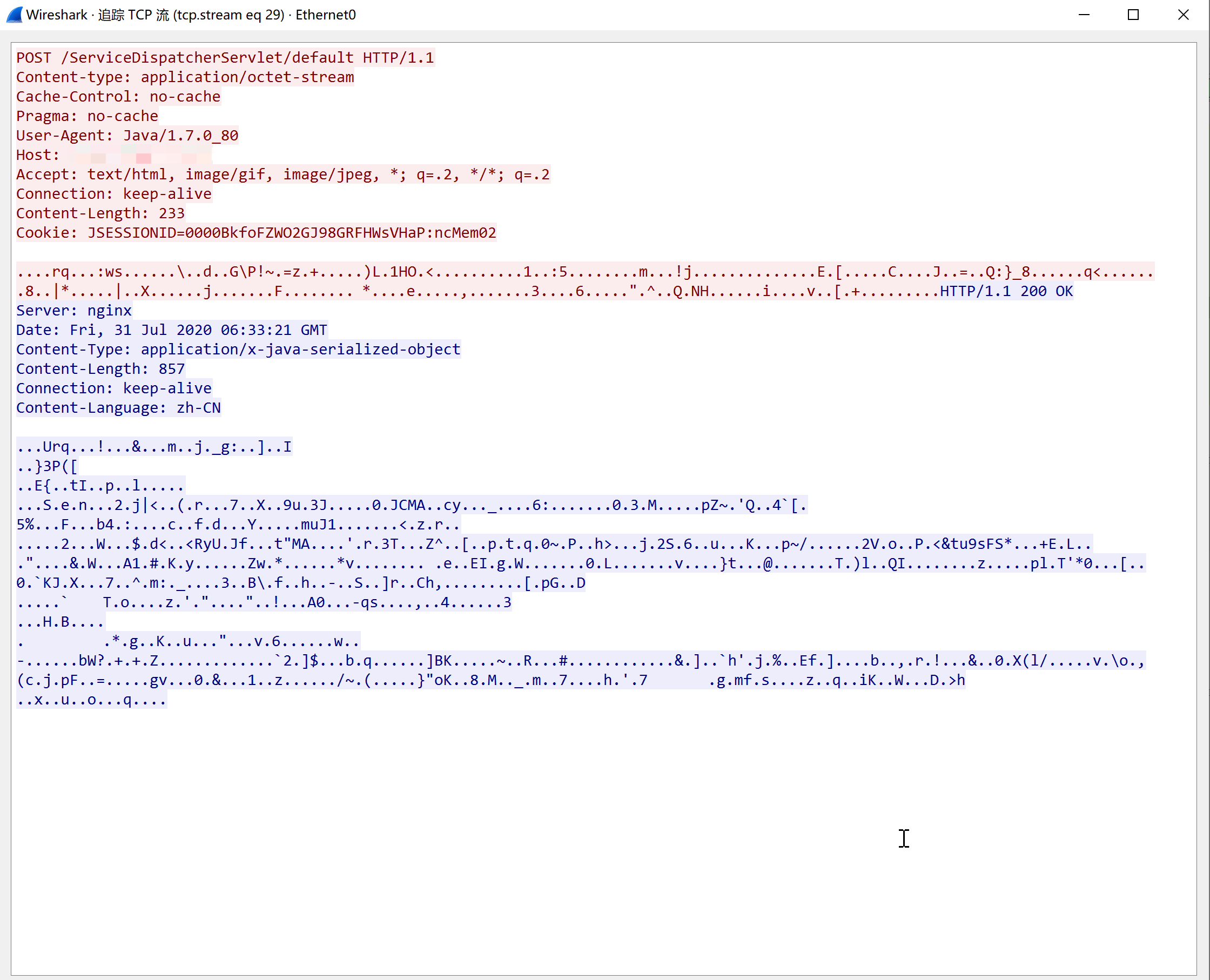
Task: Click the blurred Host header value
Action: (141, 155)
